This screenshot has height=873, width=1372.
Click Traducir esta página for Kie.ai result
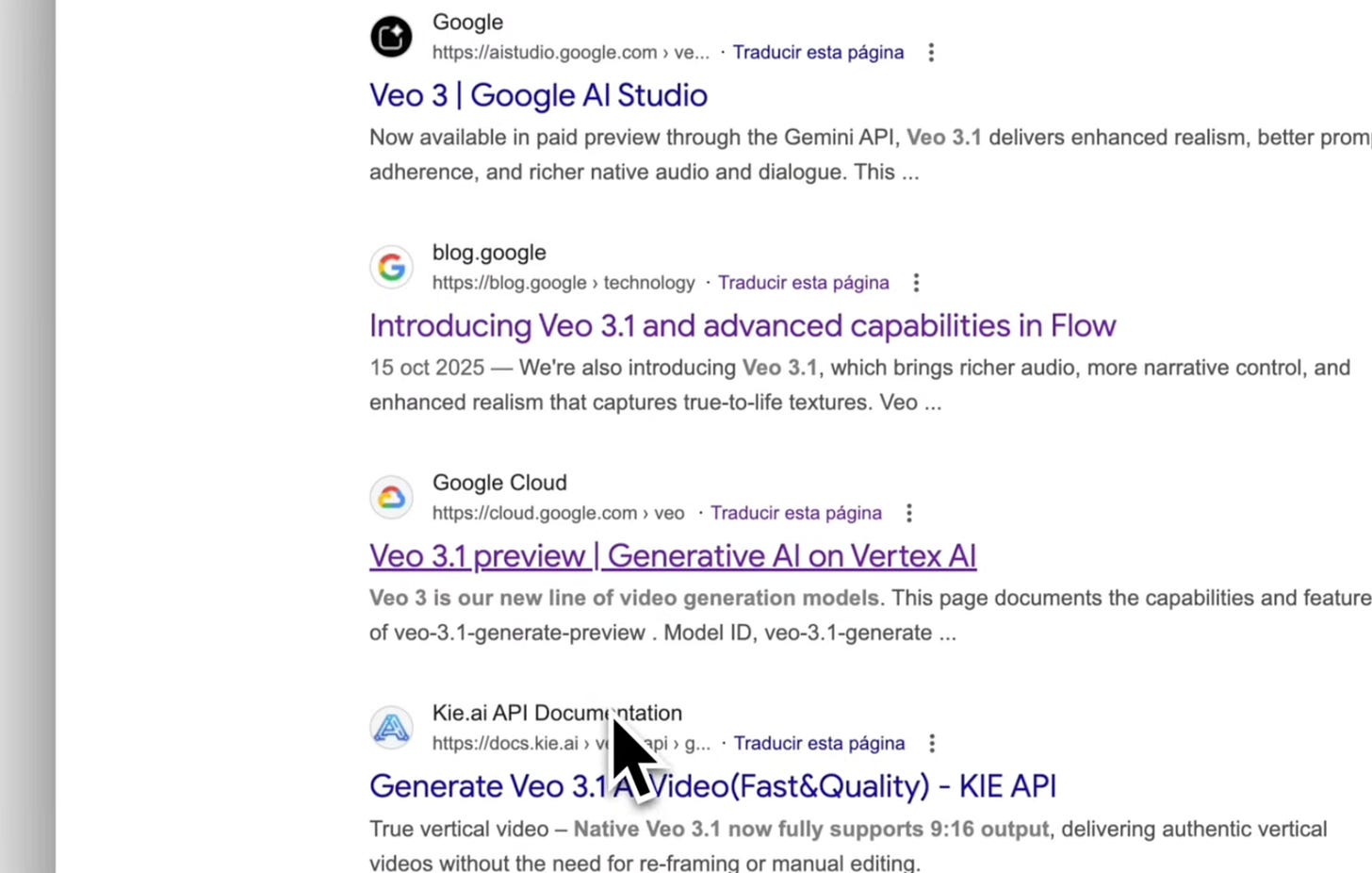coord(819,743)
